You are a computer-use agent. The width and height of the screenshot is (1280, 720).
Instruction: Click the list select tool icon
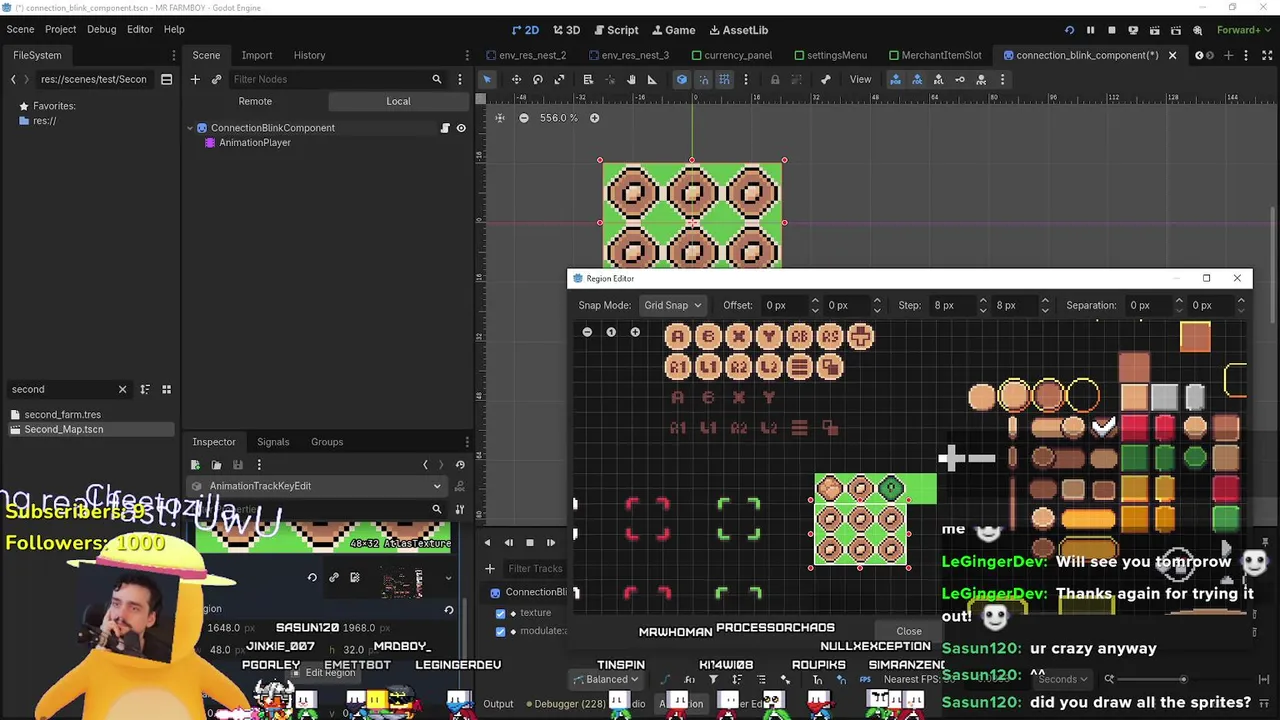pos(588,79)
